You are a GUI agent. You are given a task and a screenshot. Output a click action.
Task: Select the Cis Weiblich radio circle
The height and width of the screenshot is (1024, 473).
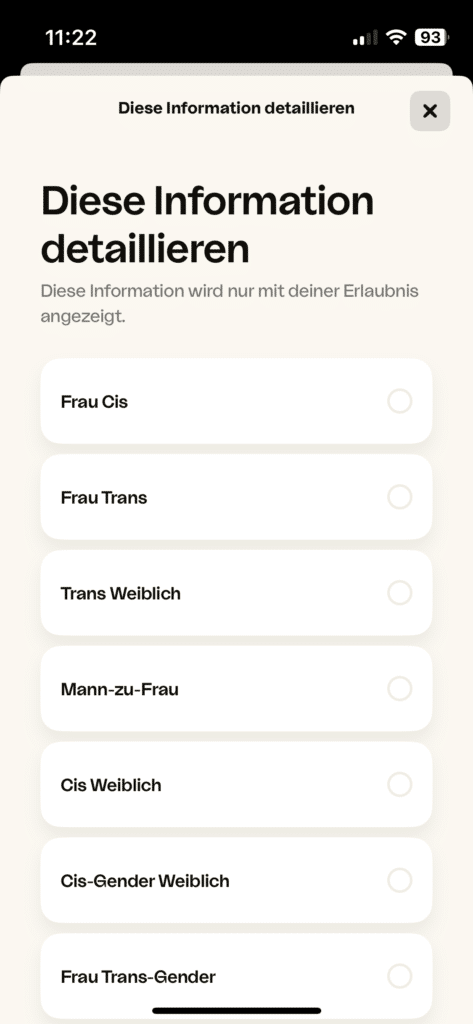[400, 784]
